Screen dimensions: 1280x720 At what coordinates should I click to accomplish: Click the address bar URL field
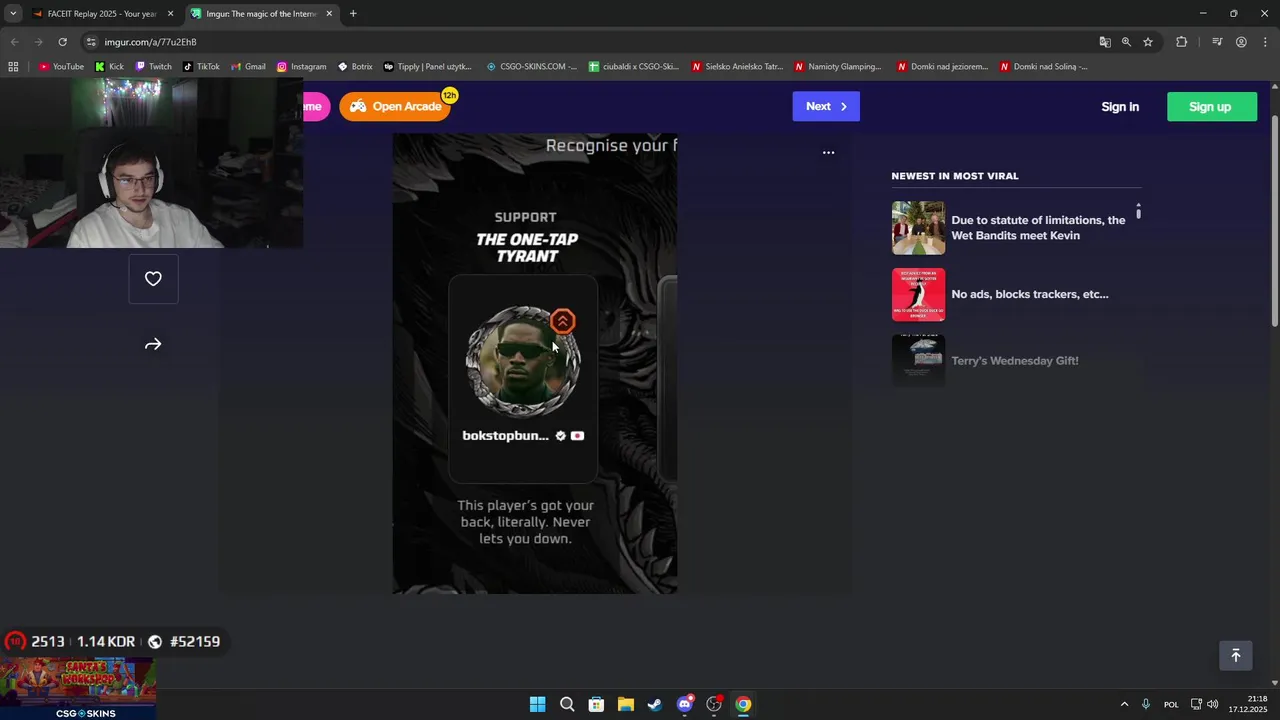click(x=590, y=42)
